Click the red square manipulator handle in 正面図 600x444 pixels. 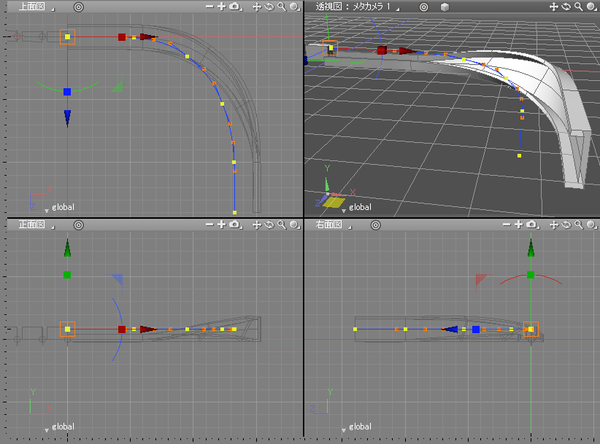pos(122,330)
